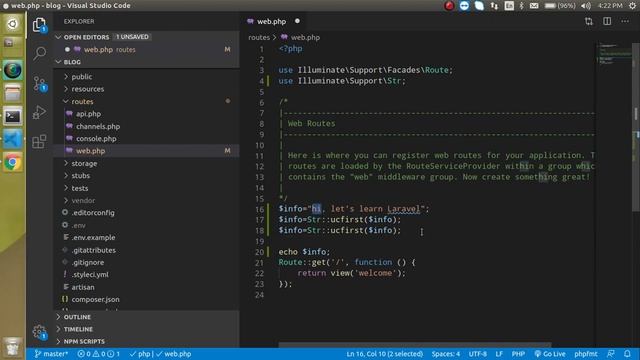Show errors and warnings from status bar

coord(98,354)
